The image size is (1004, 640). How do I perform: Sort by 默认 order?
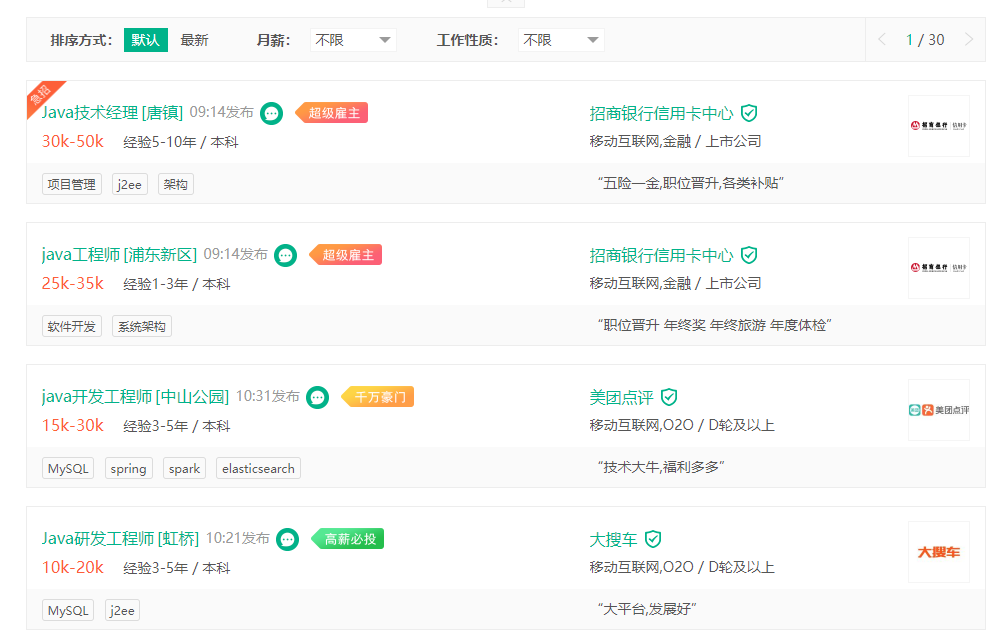[145, 40]
